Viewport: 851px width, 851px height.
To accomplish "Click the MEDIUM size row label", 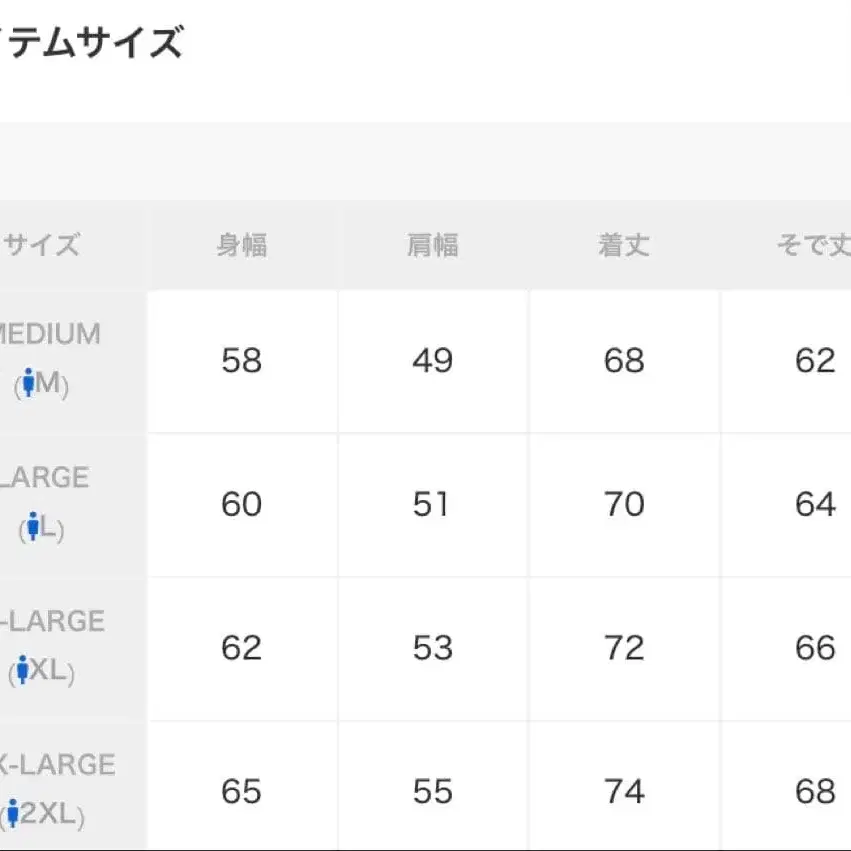I will click(52, 334).
